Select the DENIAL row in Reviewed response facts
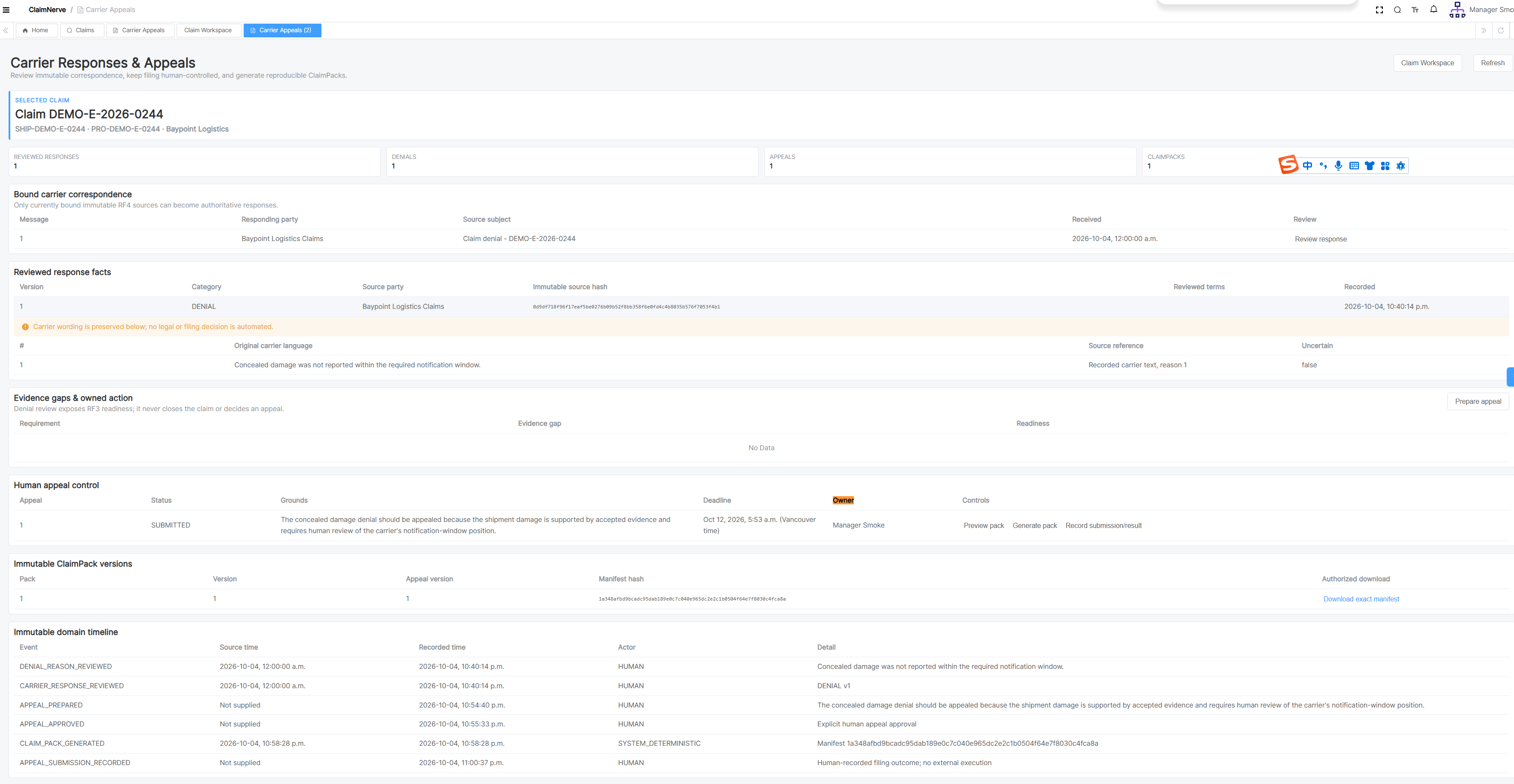 (x=761, y=307)
